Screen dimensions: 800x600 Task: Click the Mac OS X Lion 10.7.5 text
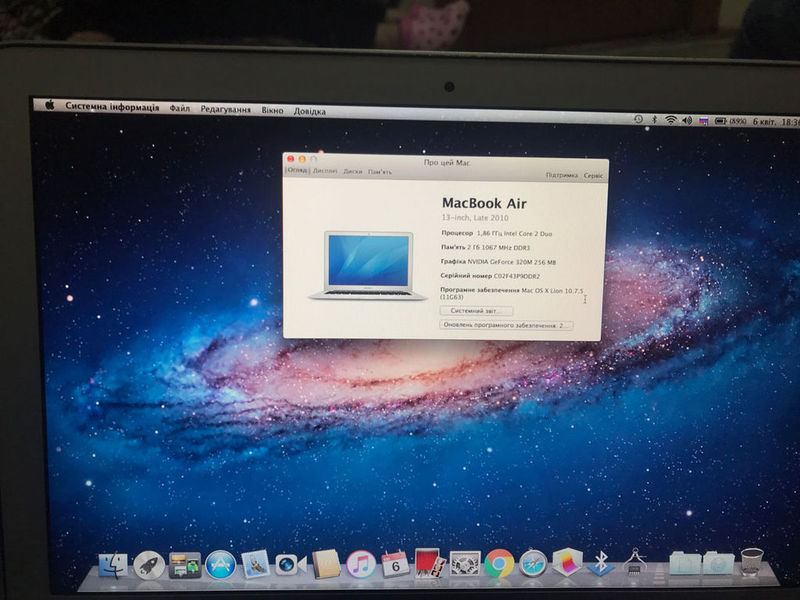click(552, 290)
